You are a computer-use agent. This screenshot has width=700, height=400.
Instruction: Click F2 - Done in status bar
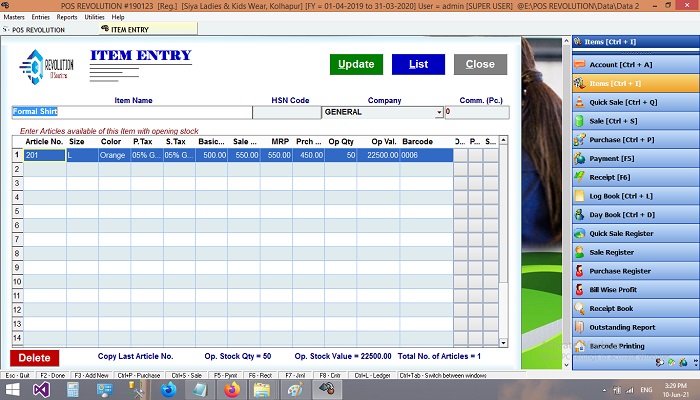pyautogui.click(x=52, y=376)
